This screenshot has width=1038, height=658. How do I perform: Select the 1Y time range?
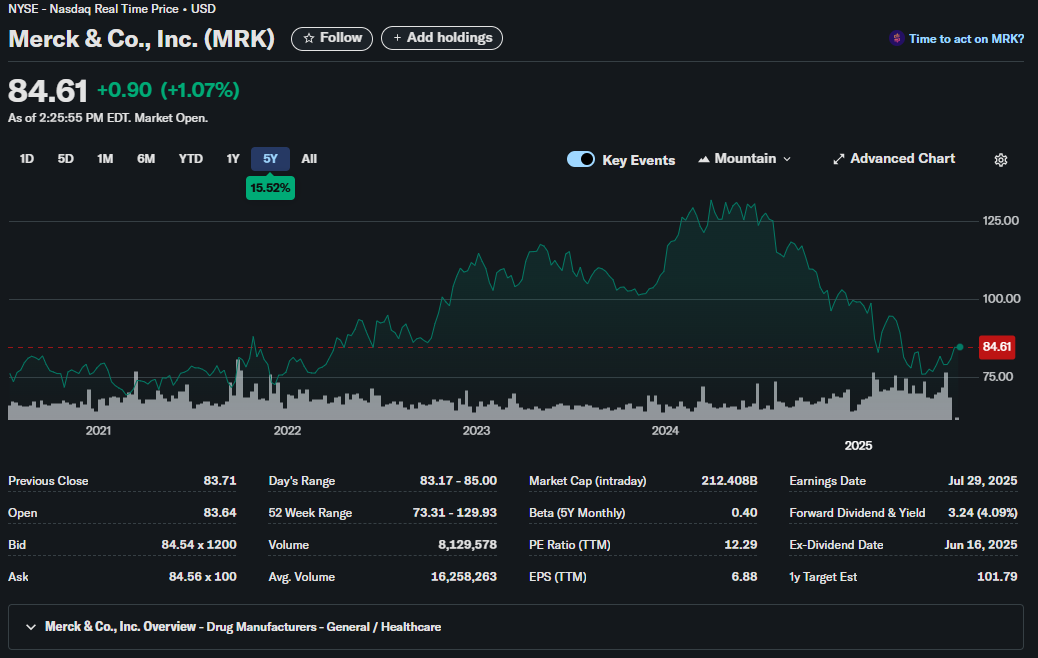[232, 159]
